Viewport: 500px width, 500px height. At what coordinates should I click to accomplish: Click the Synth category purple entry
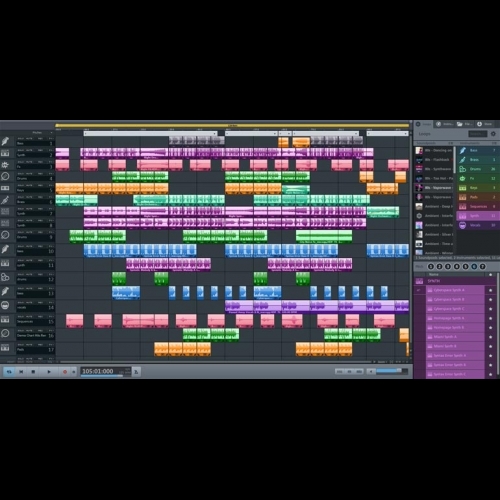click(477, 216)
